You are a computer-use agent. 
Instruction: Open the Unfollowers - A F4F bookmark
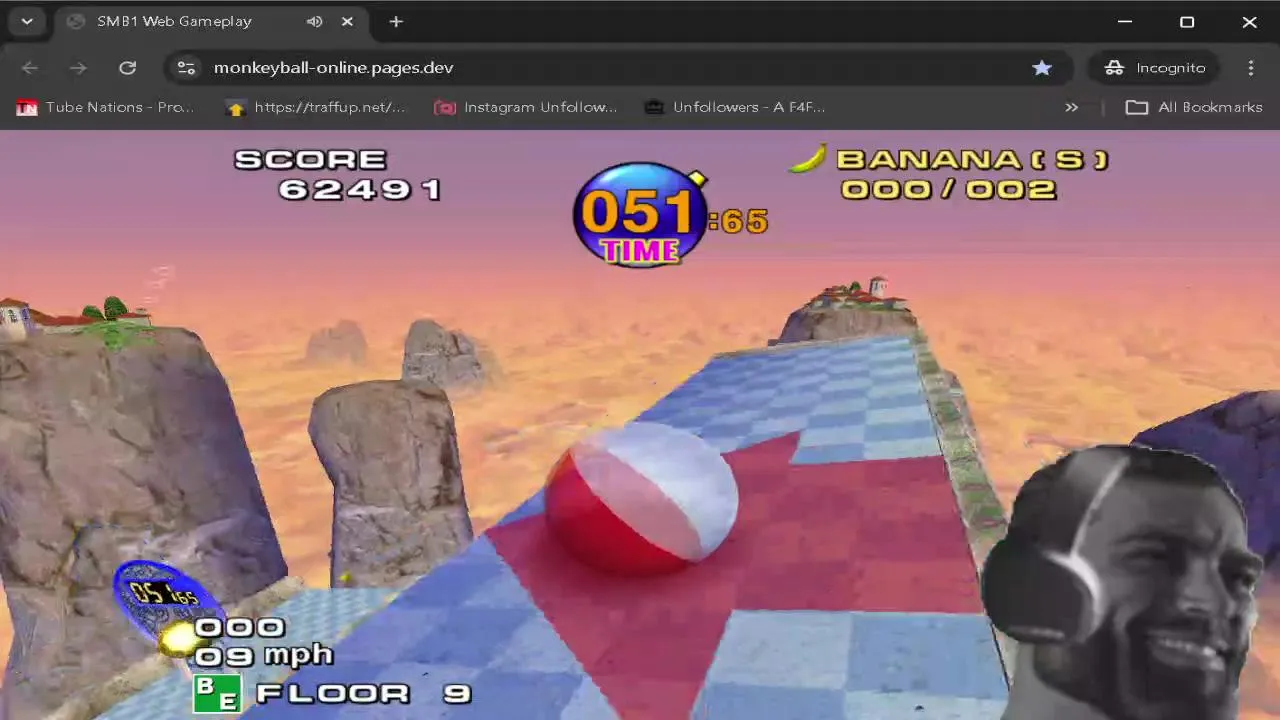[x=735, y=107]
